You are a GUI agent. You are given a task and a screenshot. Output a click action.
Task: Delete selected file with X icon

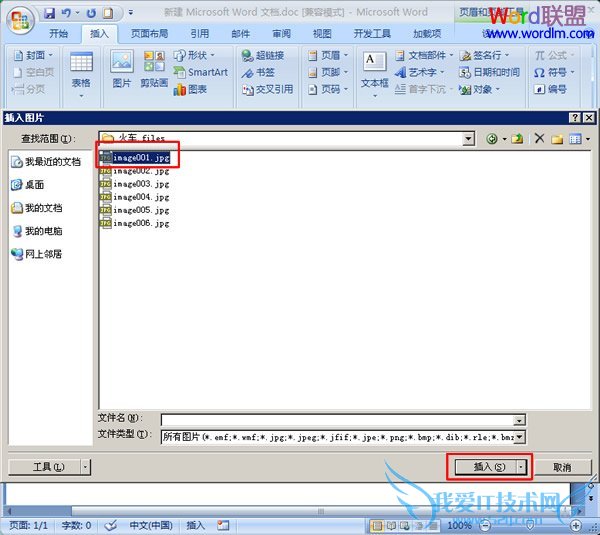pyautogui.click(x=540, y=138)
